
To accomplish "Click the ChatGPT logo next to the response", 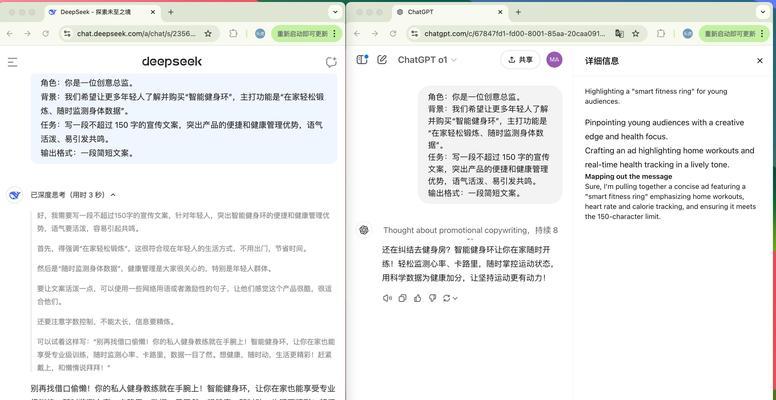I will (x=364, y=230).
